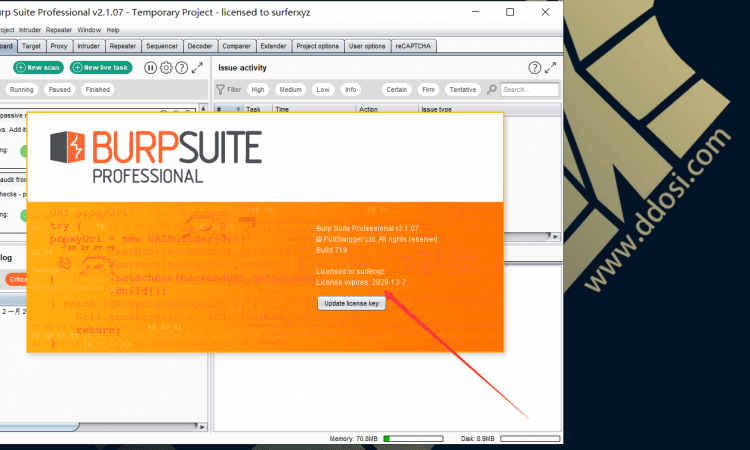The width and height of the screenshot is (750, 450).
Task: Toggle the Paused task filter
Action: 59,89
